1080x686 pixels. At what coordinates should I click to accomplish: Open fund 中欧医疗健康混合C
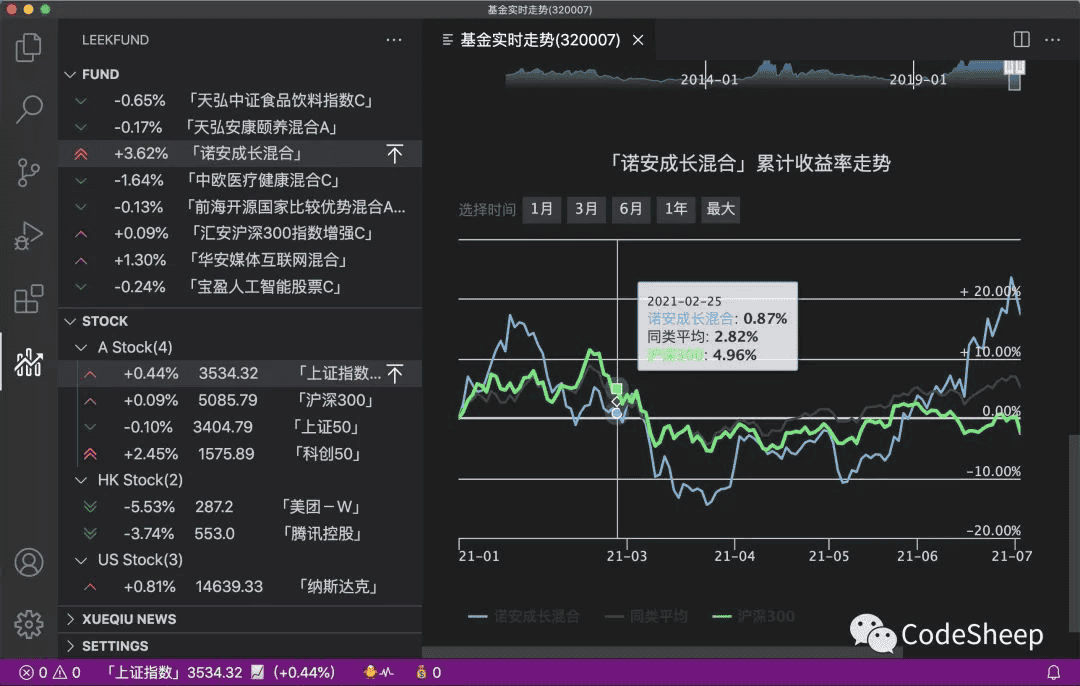[240, 180]
